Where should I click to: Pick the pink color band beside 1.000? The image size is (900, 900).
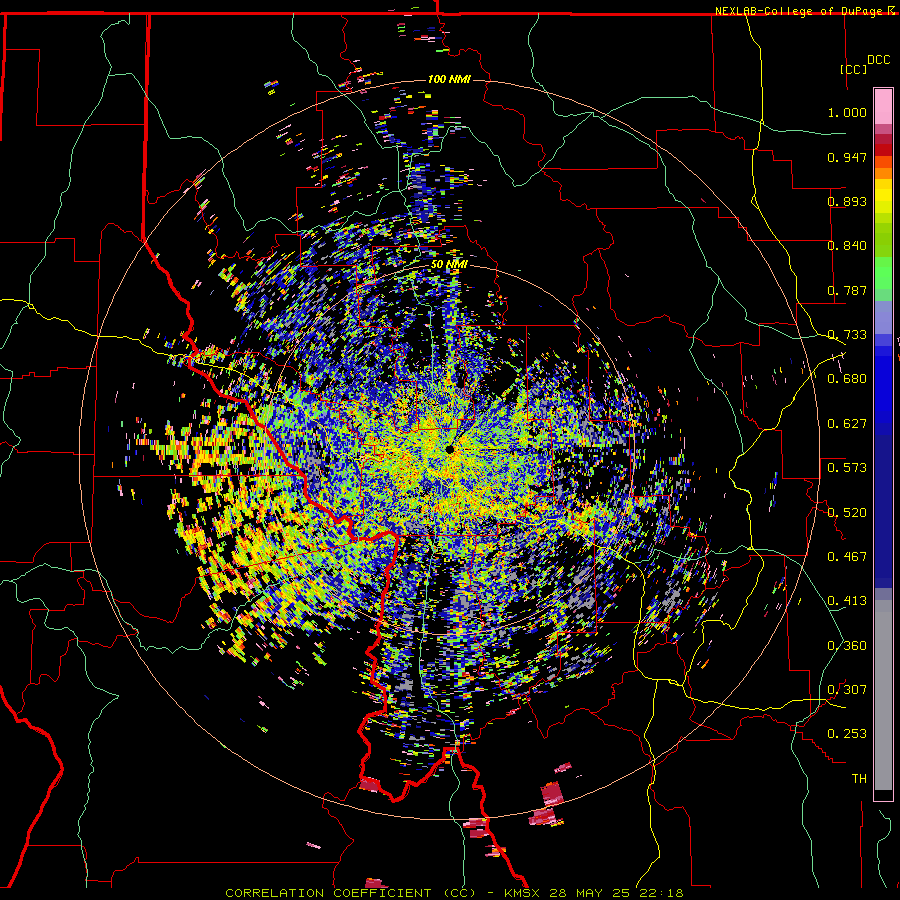pos(883,107)
